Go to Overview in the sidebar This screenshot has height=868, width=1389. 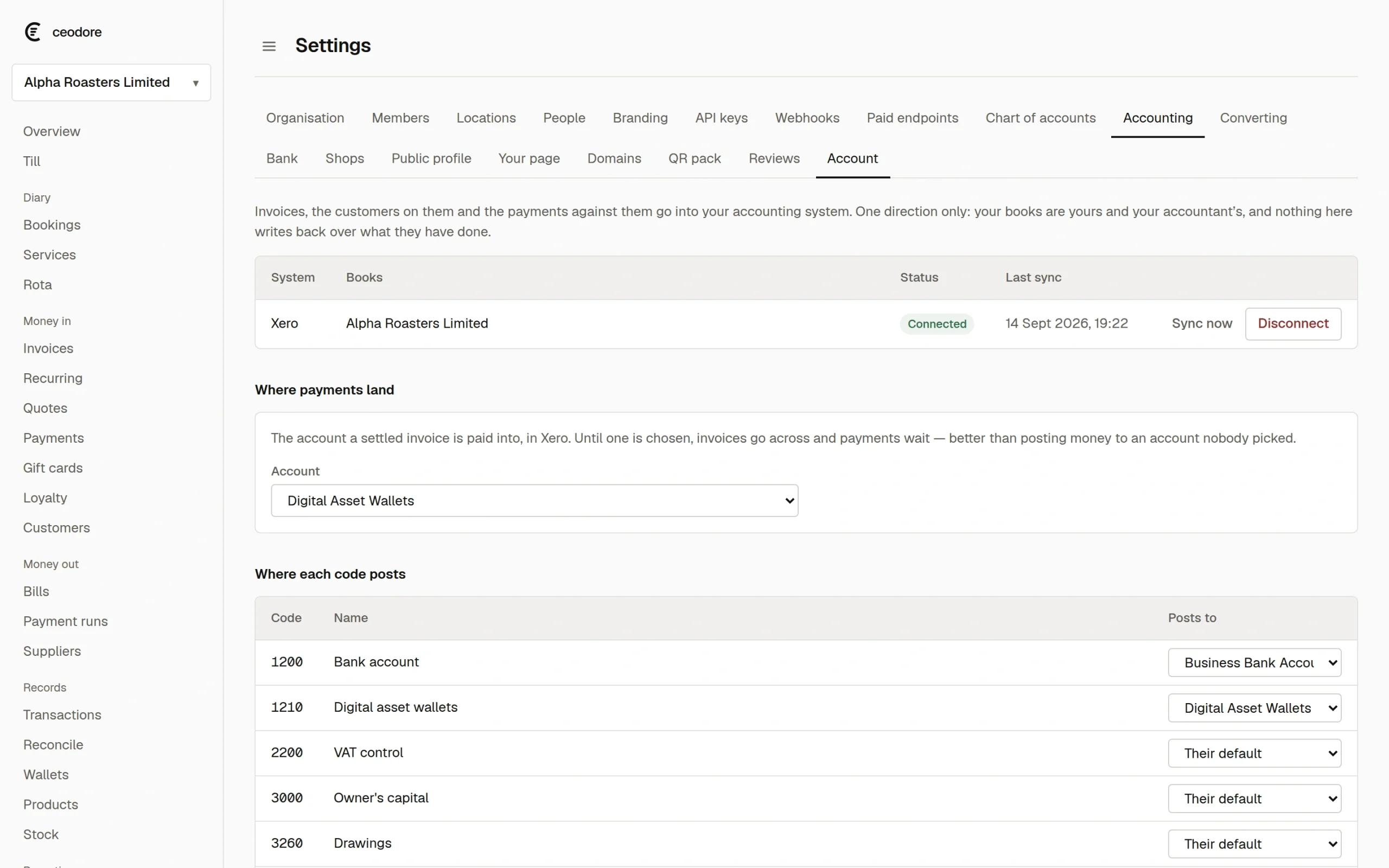(52, 131)
